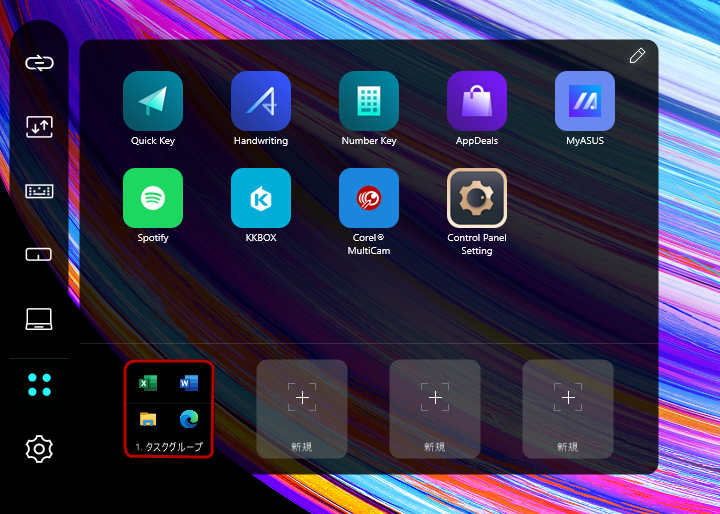Click the pencil edit icon

637,56
